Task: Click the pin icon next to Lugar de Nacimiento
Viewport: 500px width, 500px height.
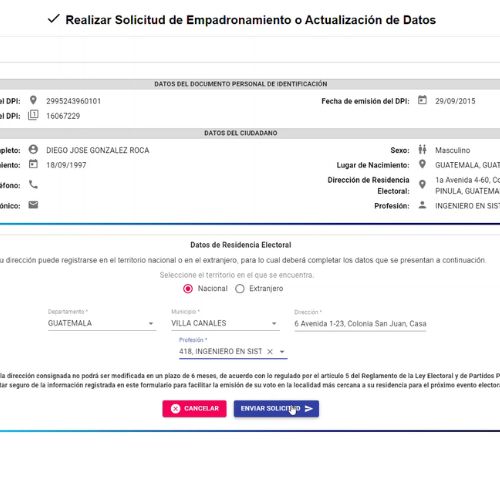Action: pos(422,164)
